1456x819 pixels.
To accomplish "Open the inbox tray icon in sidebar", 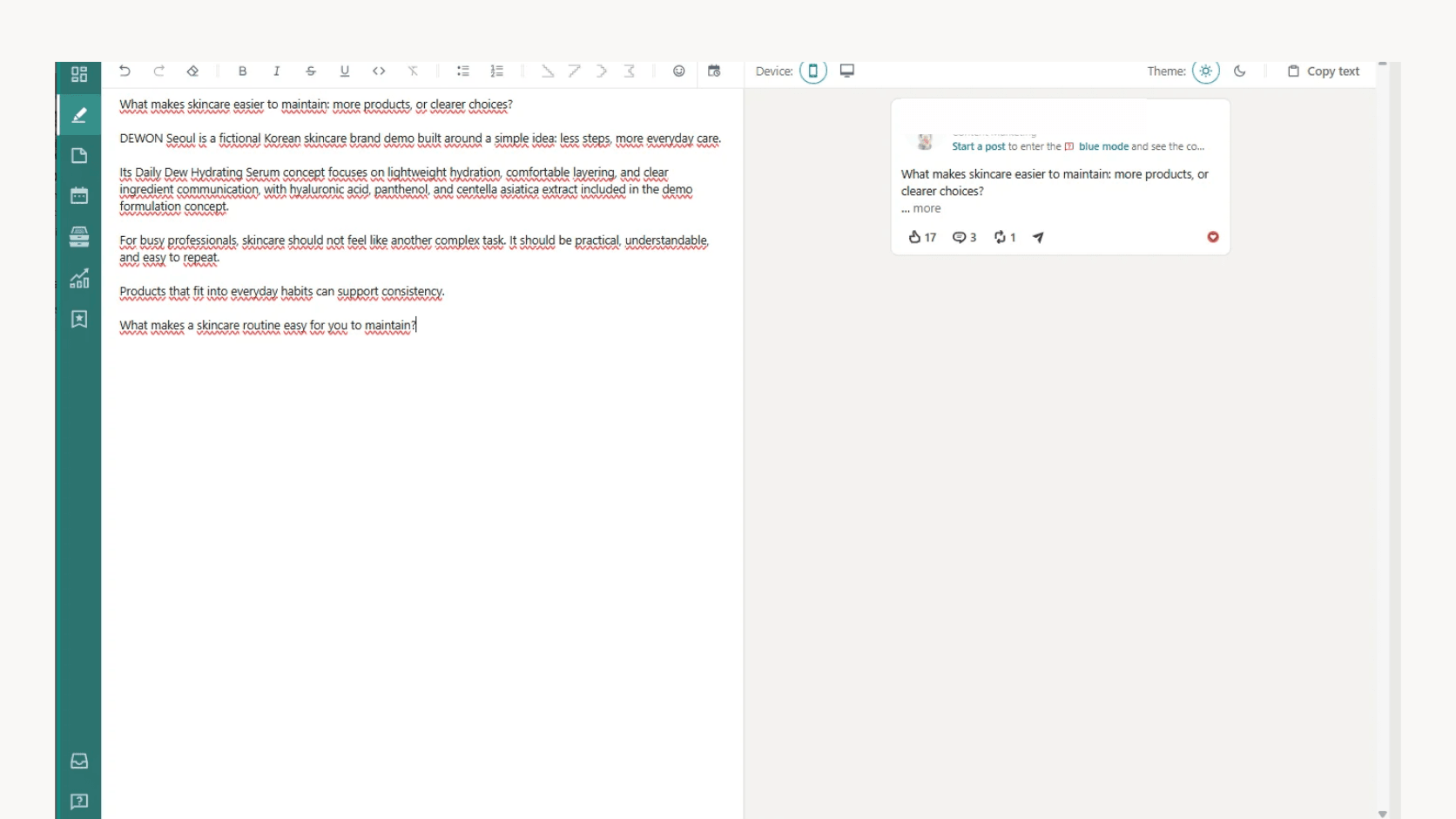I will (79, 761).
